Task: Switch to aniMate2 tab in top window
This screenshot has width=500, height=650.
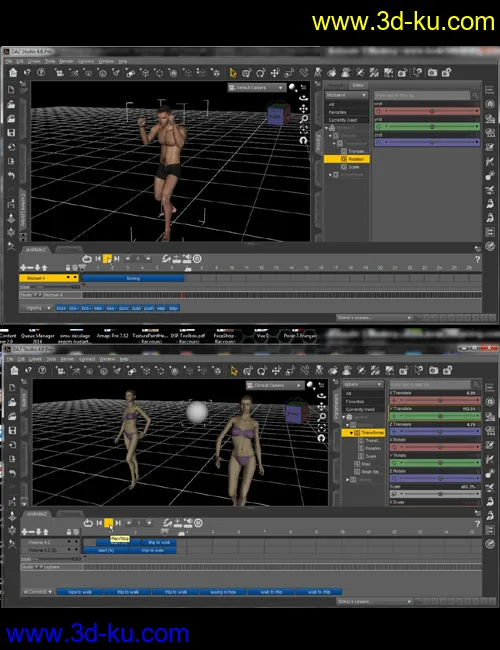Action: (36, 250)
